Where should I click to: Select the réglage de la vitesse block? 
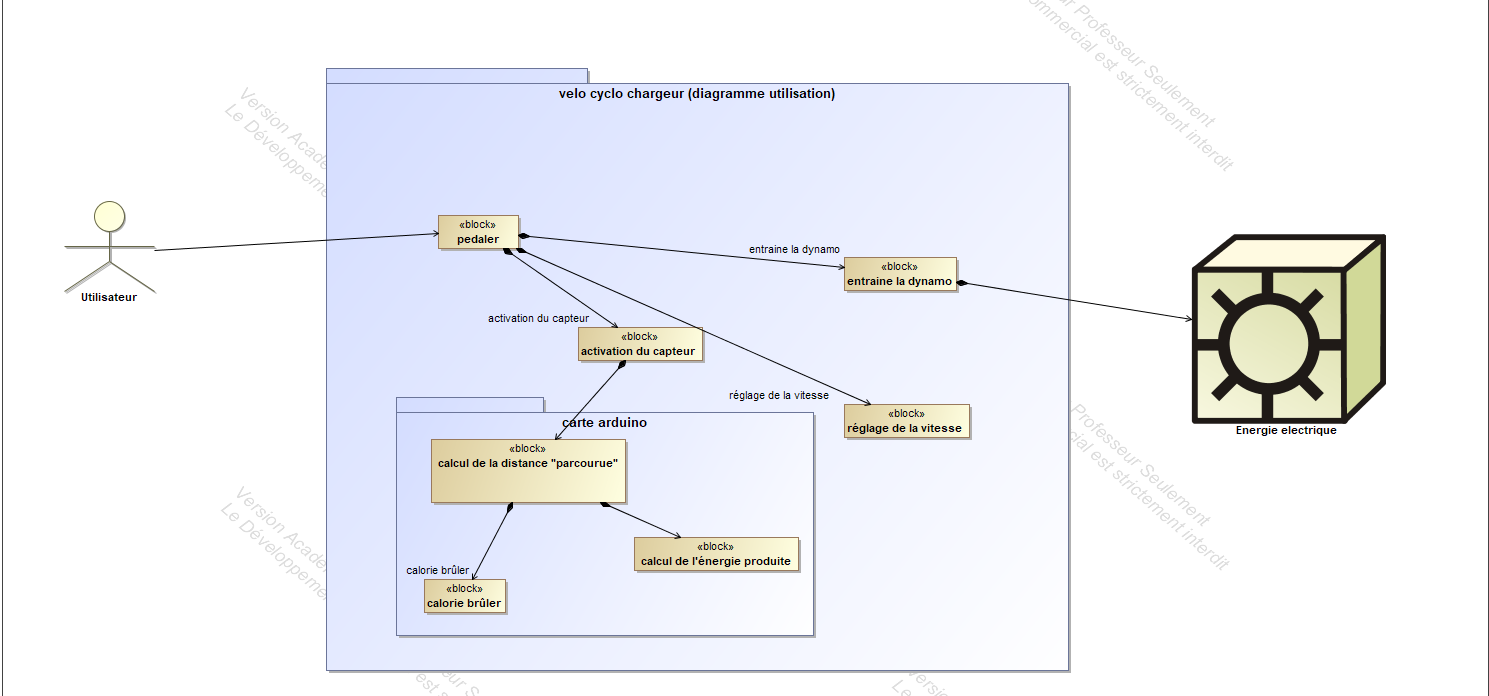click(906, 421)
